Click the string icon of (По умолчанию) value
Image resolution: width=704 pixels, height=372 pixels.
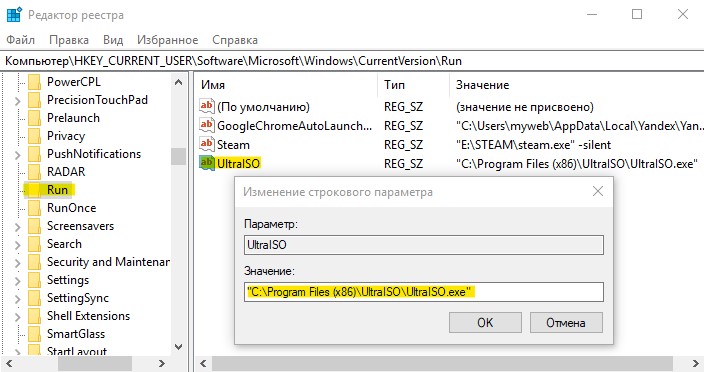(207, 106)
